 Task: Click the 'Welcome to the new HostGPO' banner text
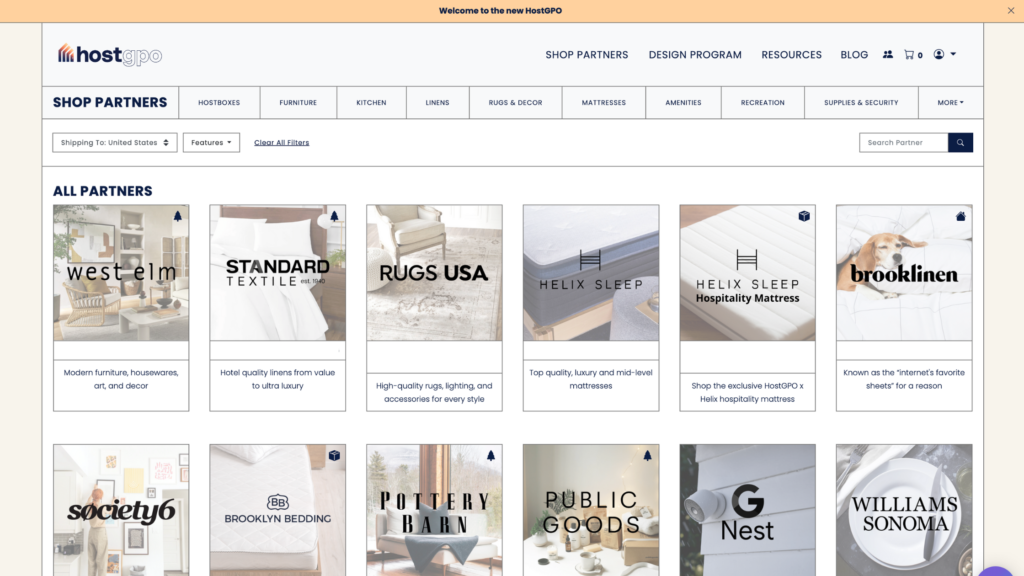pos(500,10)
